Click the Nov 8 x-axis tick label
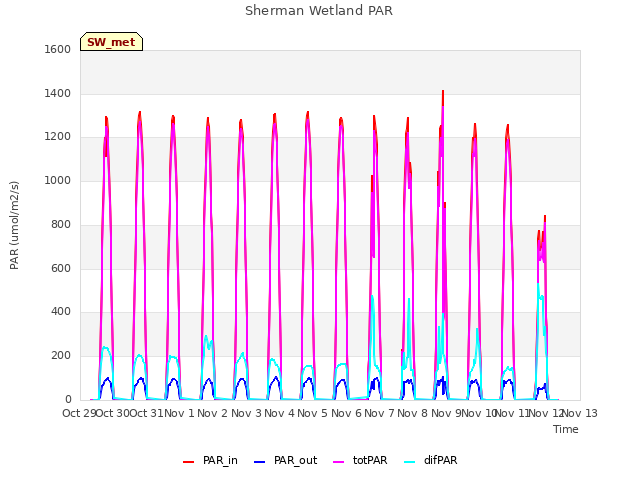Image resolution: width=640 pixels, height=480 pixels. point(413,413)
